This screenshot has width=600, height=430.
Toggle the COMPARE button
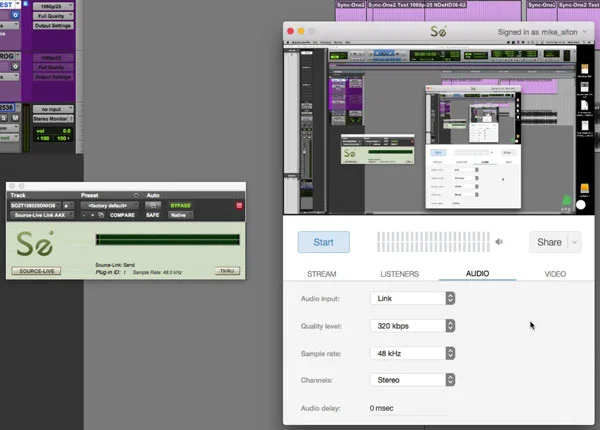[122, 215]
